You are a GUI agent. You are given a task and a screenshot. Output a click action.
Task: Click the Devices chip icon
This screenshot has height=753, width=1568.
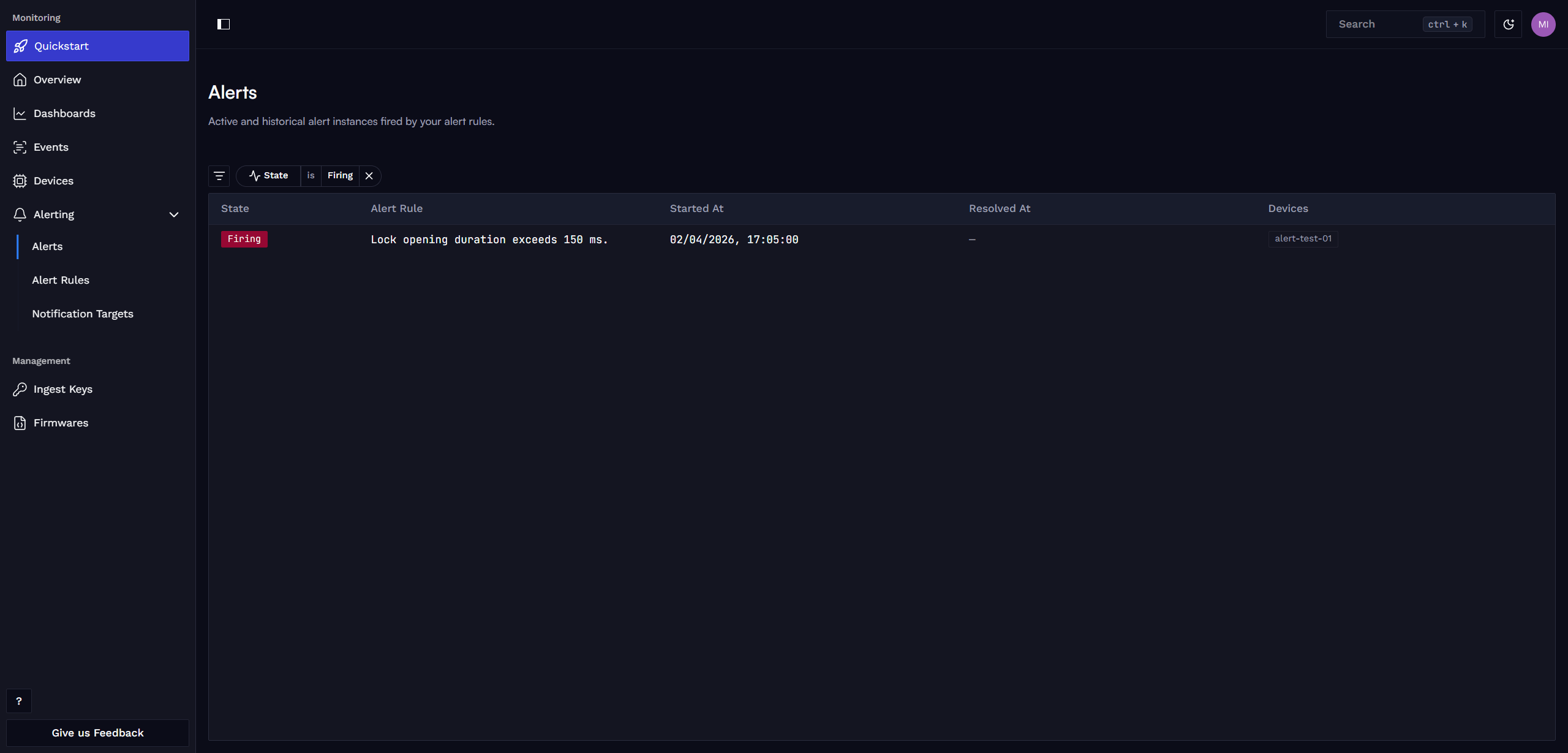point(20,181)
